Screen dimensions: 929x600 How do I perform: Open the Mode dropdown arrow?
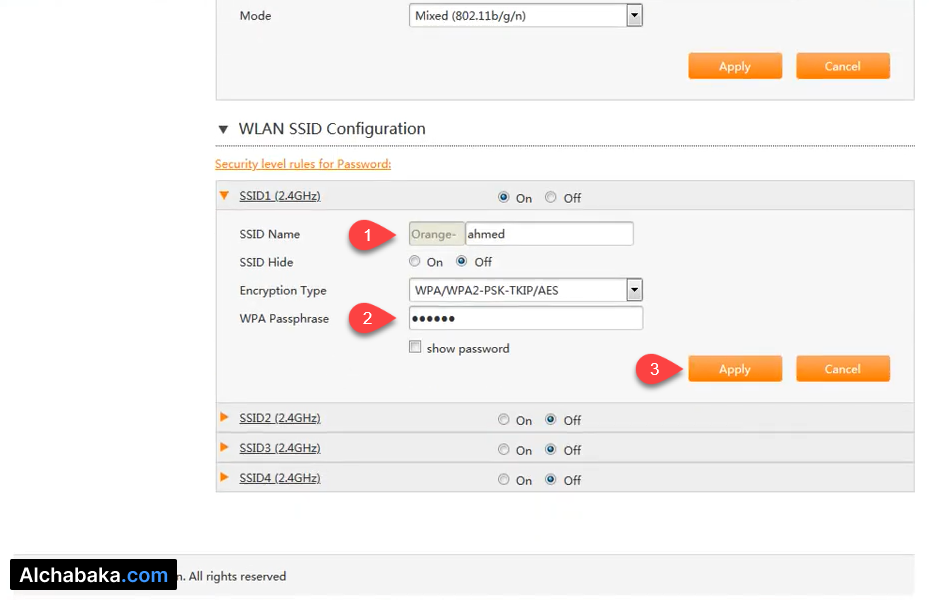[x=634, y=15]
